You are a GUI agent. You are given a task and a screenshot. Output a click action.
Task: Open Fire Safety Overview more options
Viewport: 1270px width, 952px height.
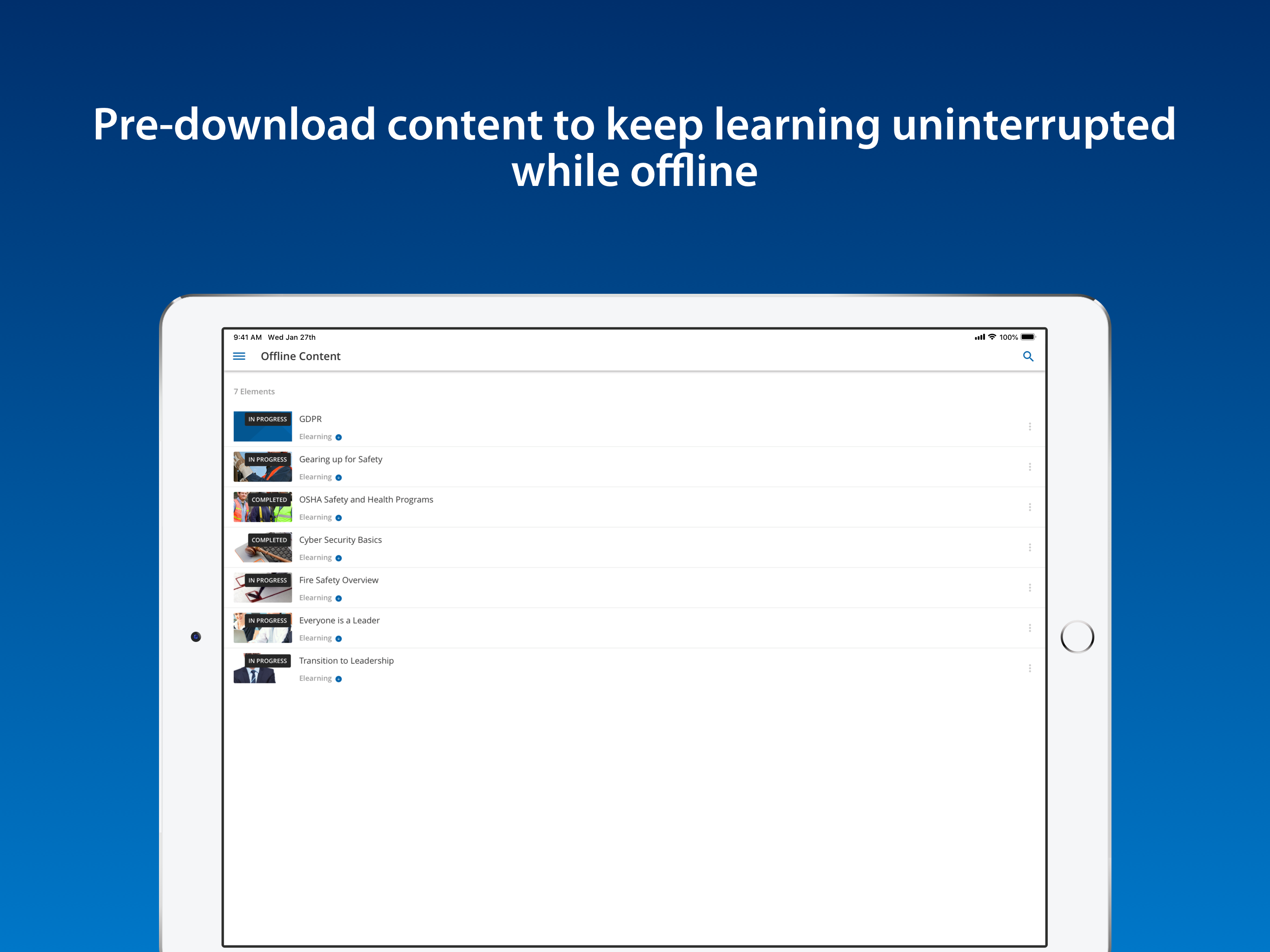click(x=1030, y=588)
